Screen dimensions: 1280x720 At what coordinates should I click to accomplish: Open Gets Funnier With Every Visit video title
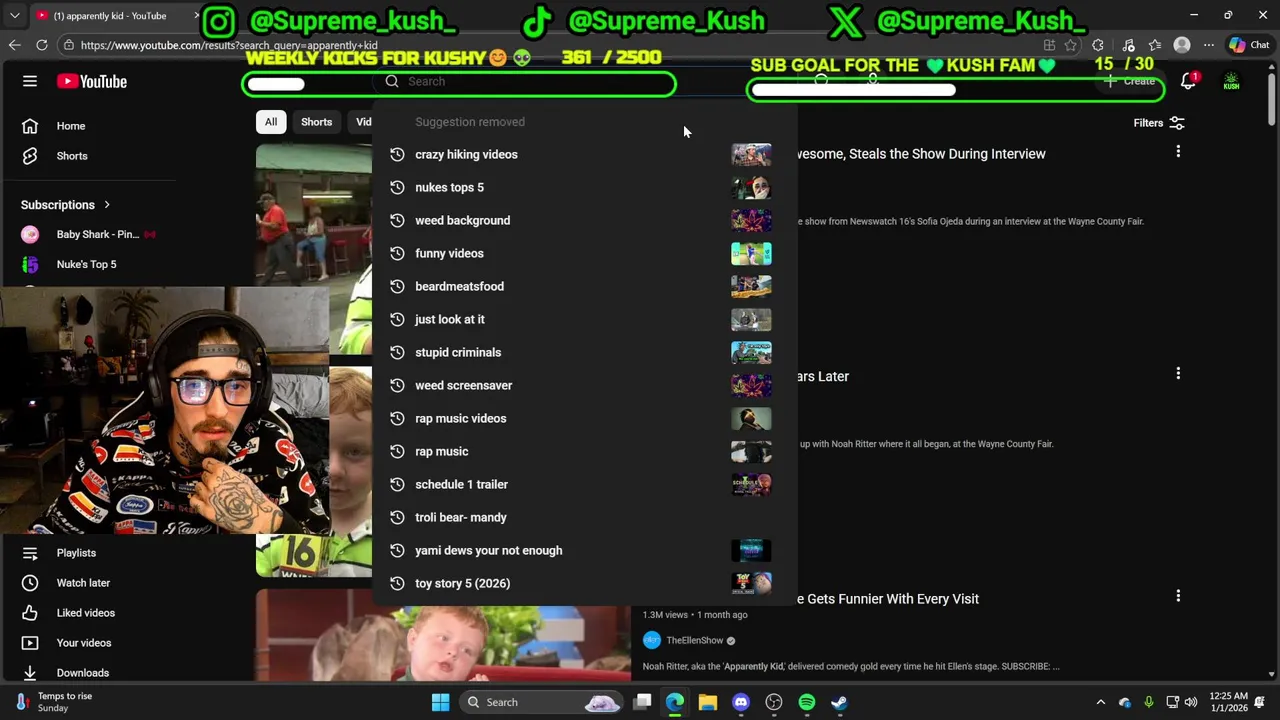[x=889, y=599]
